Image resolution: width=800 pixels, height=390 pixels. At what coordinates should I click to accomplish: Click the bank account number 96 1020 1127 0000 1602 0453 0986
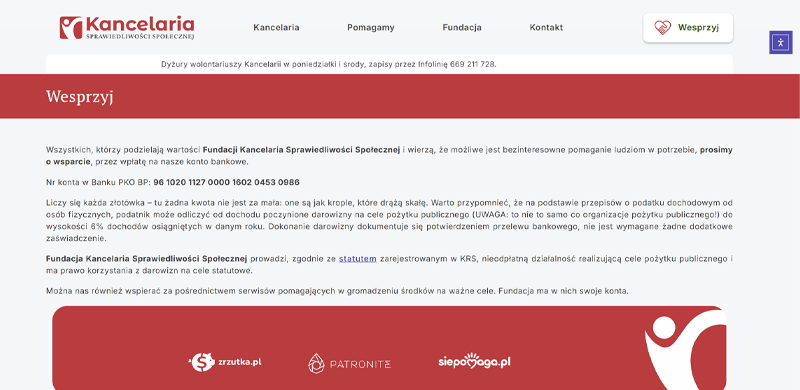[227, 182]
